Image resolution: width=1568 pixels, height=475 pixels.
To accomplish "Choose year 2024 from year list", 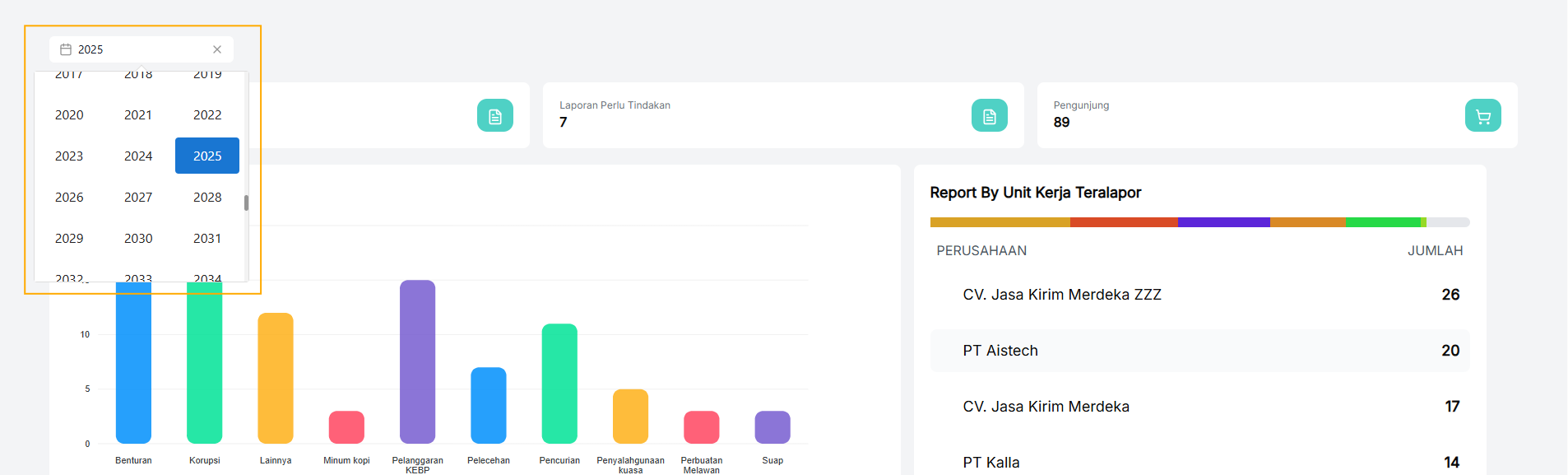I will pos(138,156).
